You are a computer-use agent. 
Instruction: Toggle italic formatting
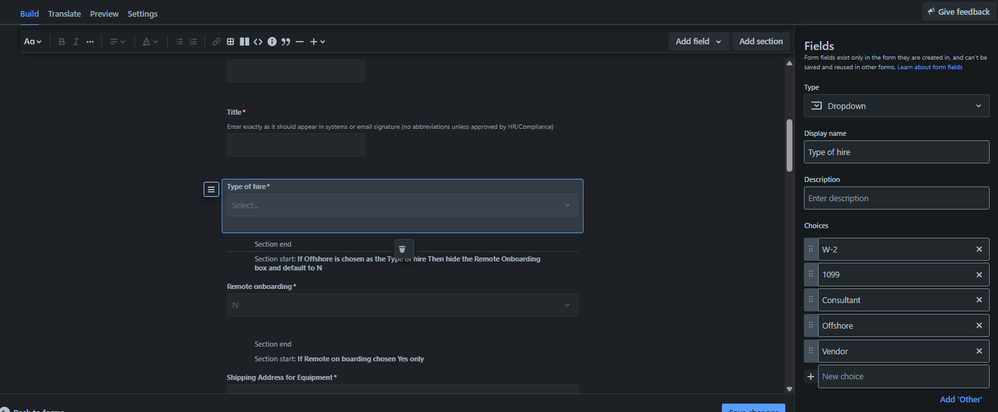pos(76,41)
